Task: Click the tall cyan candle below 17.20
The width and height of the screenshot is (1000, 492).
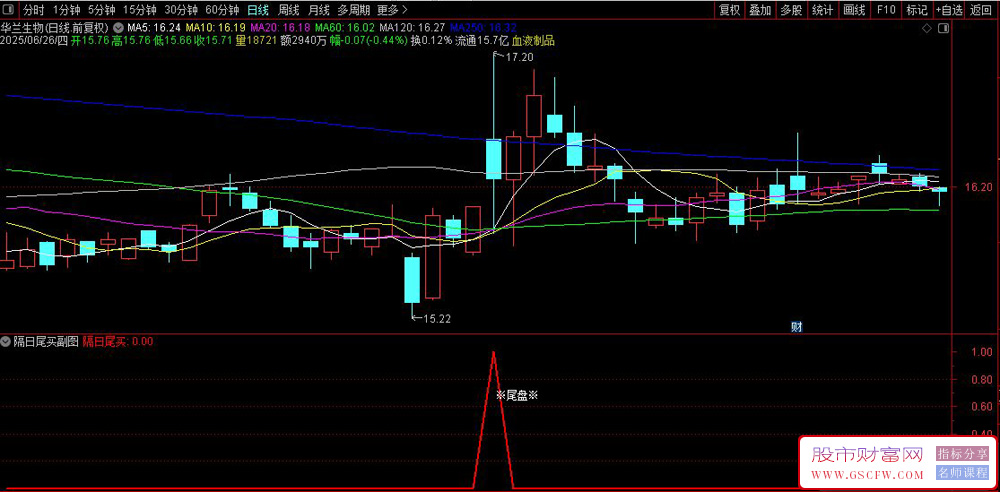Action: tap(493, 159)
